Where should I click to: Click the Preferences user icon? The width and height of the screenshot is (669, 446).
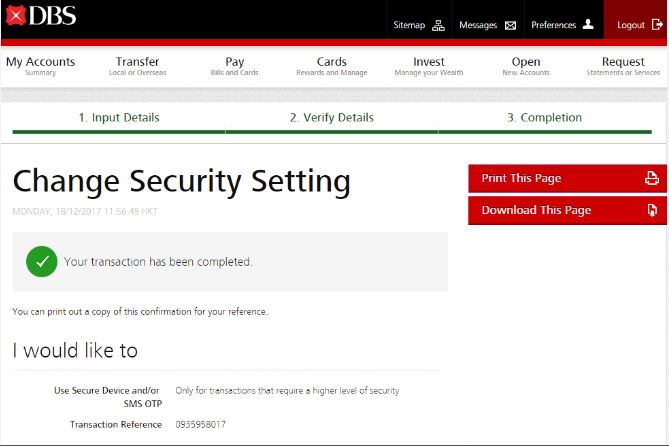[x=588, y=25]
